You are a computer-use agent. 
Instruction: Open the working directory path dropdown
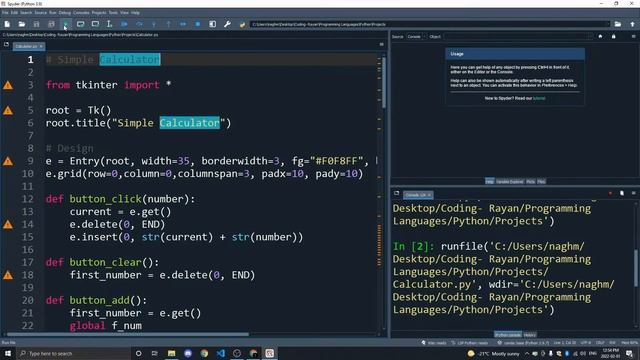(607, 24)
